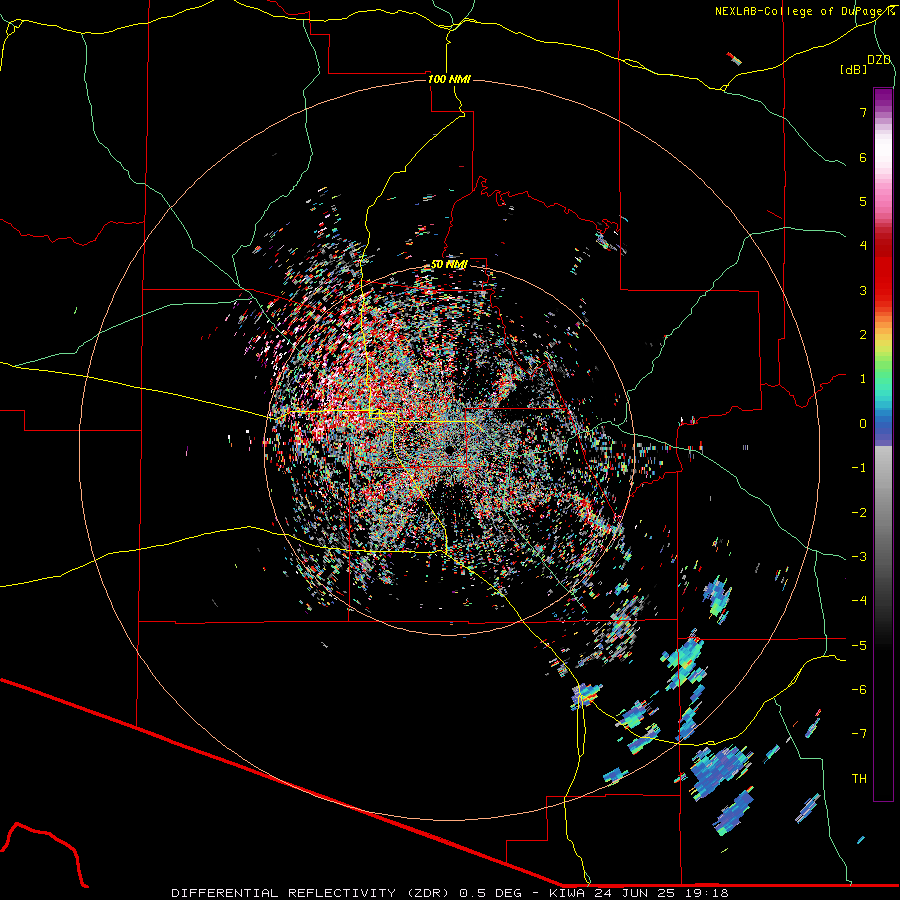Click the '0' value on the color scale
This screenshot has height=900, width=900.
point(863,424)
